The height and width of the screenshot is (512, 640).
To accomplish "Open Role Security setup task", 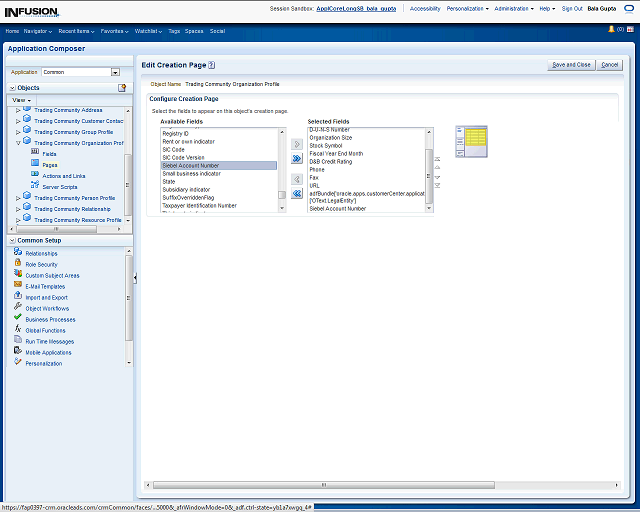I will 41,264.
